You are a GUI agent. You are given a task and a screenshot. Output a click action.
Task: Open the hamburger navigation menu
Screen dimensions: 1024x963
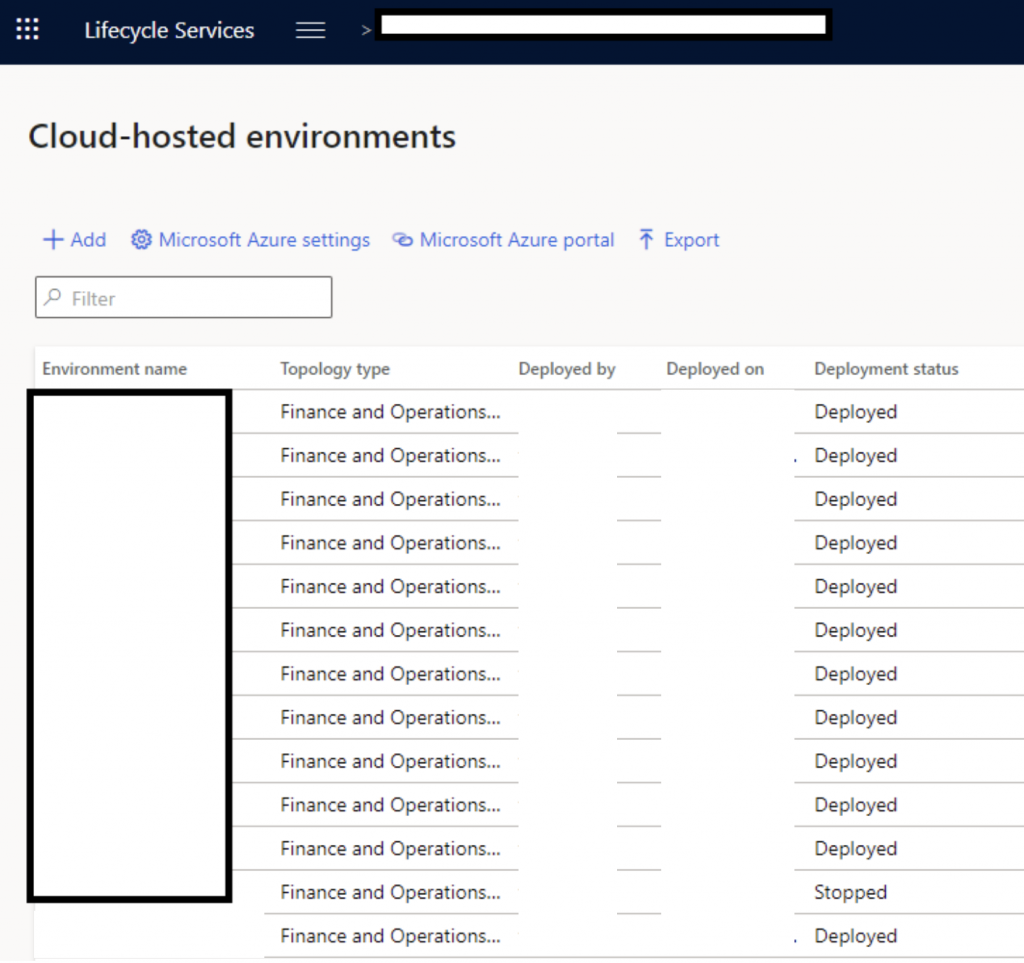click(x=311, y=30)
